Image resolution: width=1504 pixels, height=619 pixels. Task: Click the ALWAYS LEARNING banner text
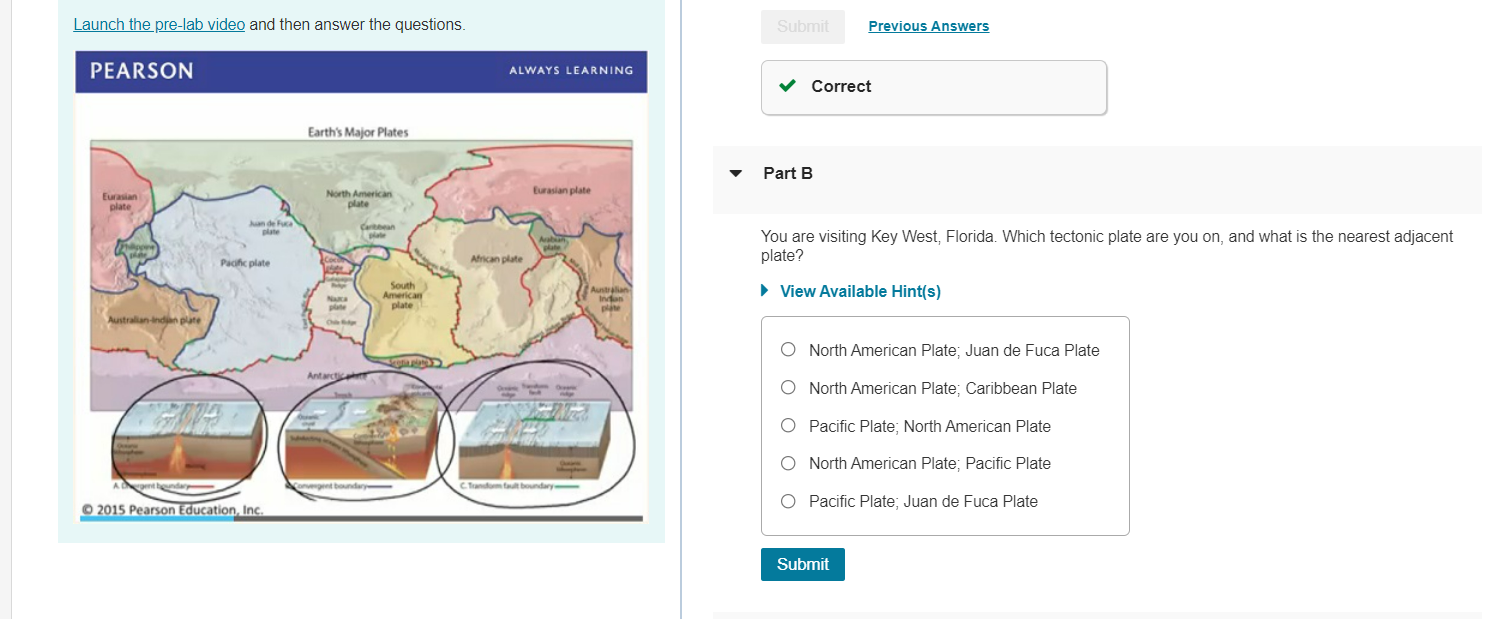pyautogui.click(x=571, y=71)
